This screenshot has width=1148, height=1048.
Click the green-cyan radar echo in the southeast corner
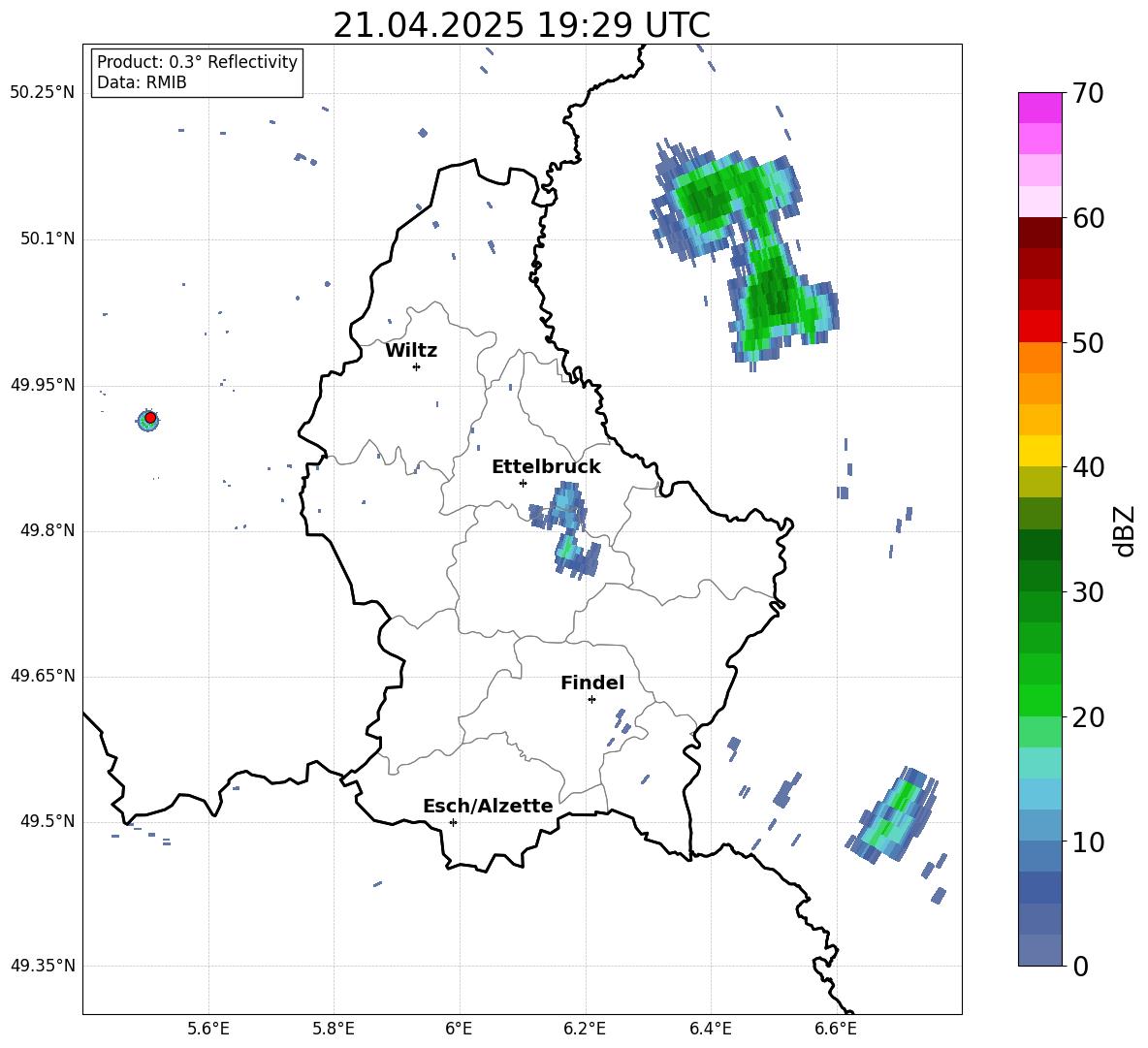point(892,815)
